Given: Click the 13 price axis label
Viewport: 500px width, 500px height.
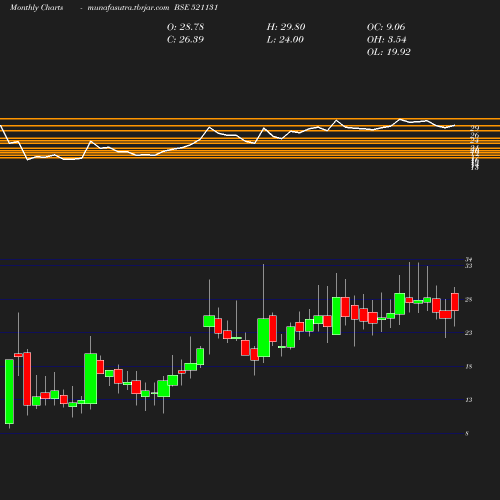Looking at the screenshot, I should [469, 400].
